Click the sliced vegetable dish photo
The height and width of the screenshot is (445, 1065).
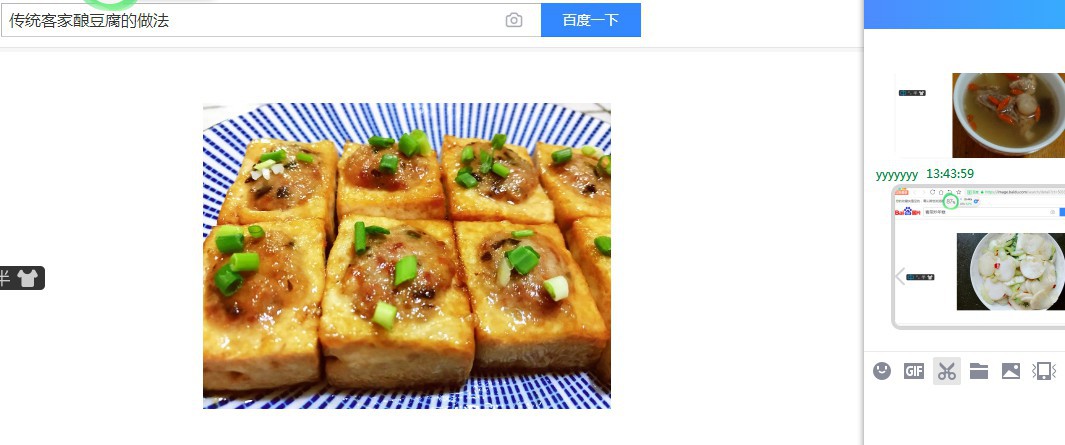(1011, 272)
